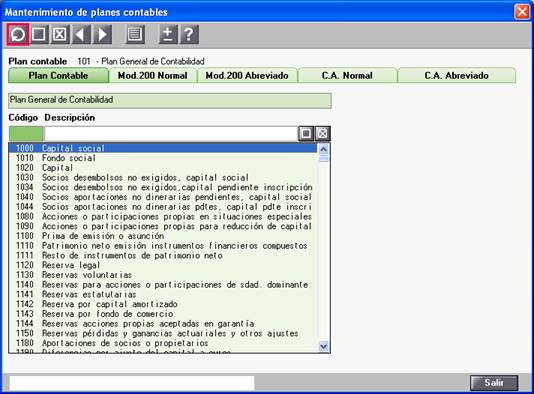Select row 1080 Acciones propias situaciones especiales
Image resolution: width=534 pixels, height=394 pixels.
163,216
